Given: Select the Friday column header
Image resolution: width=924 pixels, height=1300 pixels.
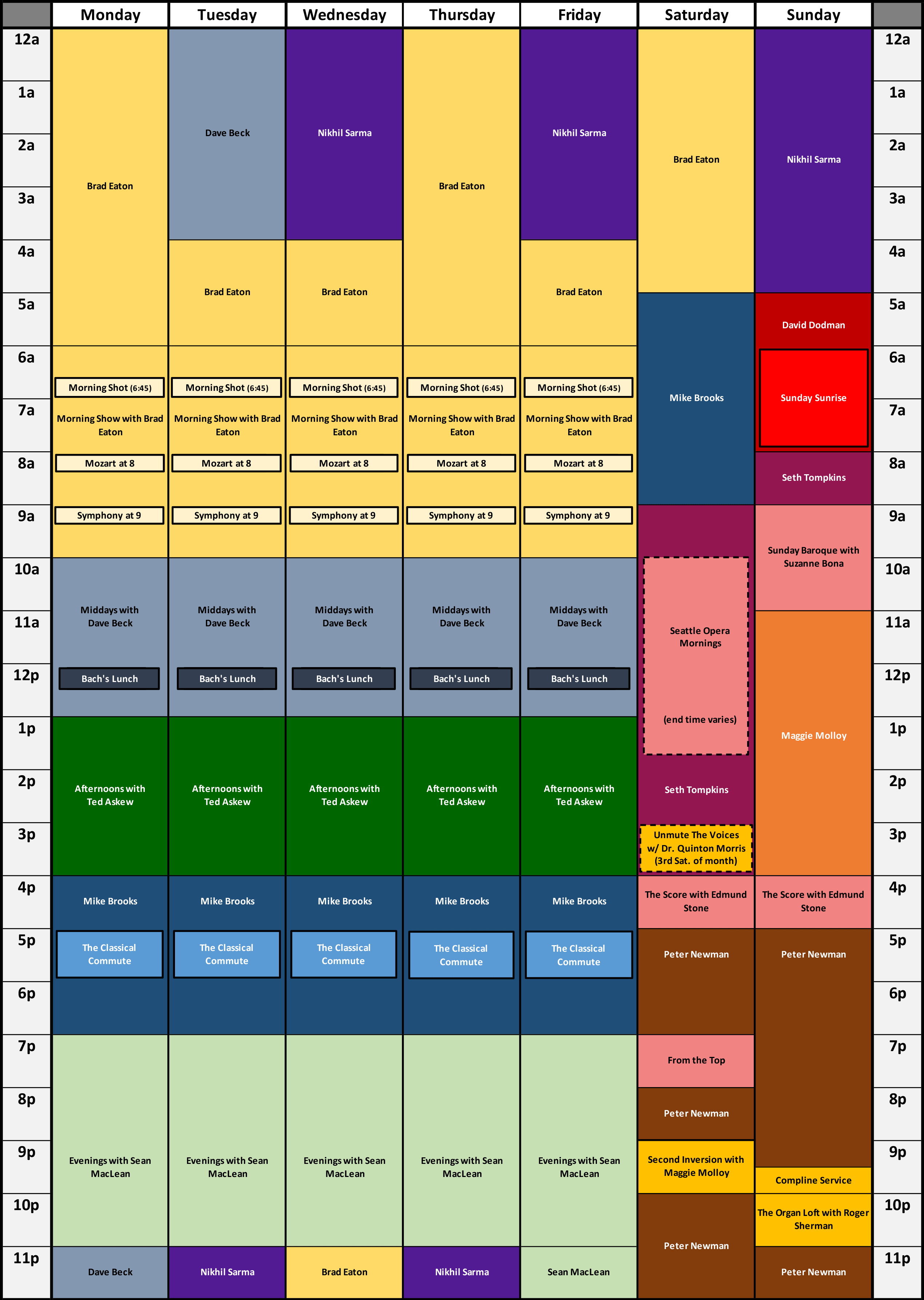Looking at the screenshot, I should tap(579, 15).
